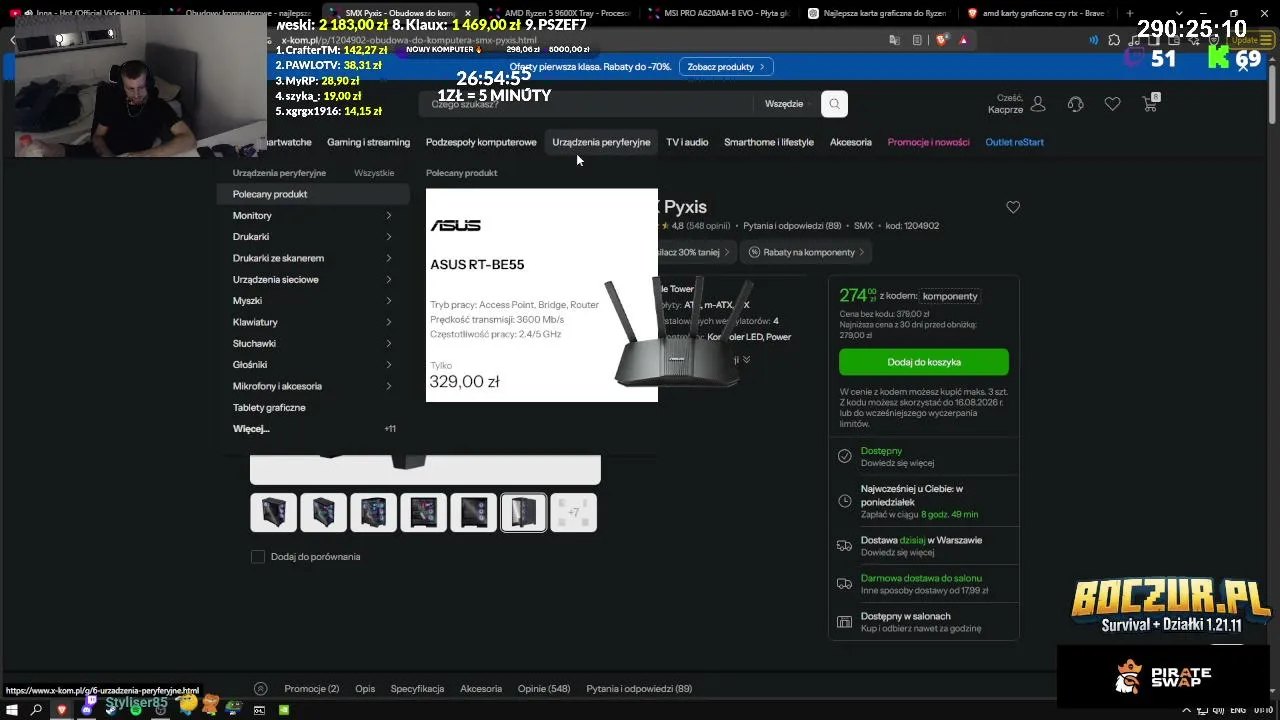This screenshot has height=720, width=1280.
Task: Open the ASUS RT-BE55 recommended product card
Action: click(542, 295)
